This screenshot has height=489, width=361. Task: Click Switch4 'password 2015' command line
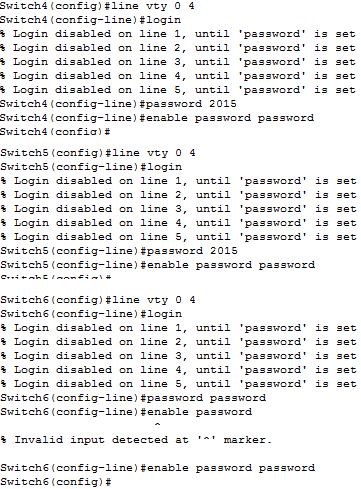[118, 104]
